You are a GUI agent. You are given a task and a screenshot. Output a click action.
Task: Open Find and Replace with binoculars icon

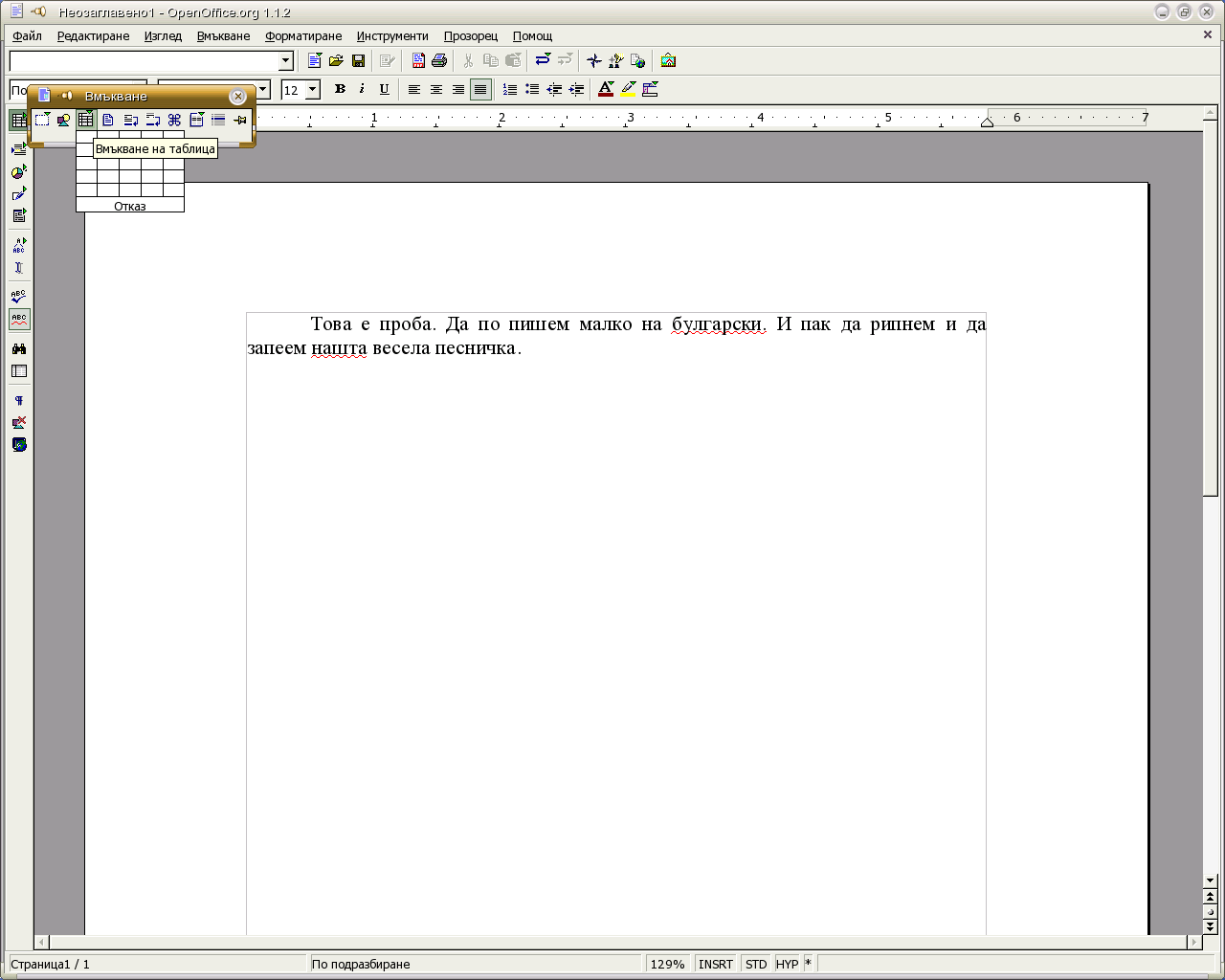(x=19, y=349)
